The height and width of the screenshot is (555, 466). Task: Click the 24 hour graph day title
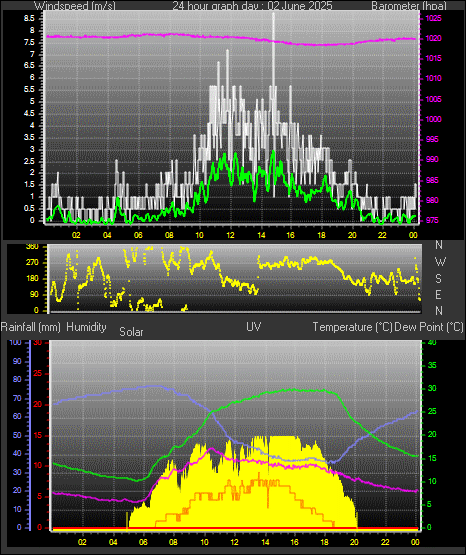252,5
